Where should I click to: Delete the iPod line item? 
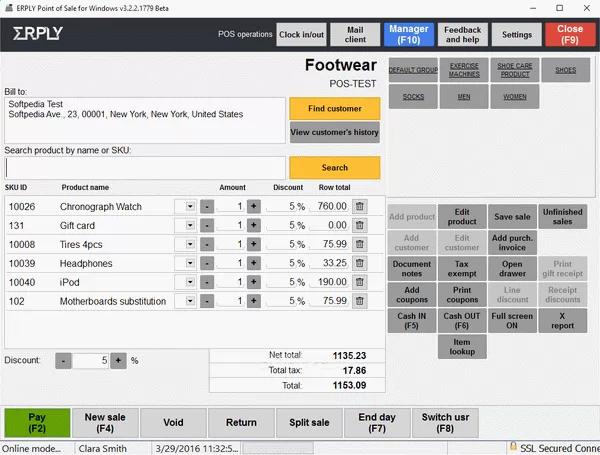360,282
